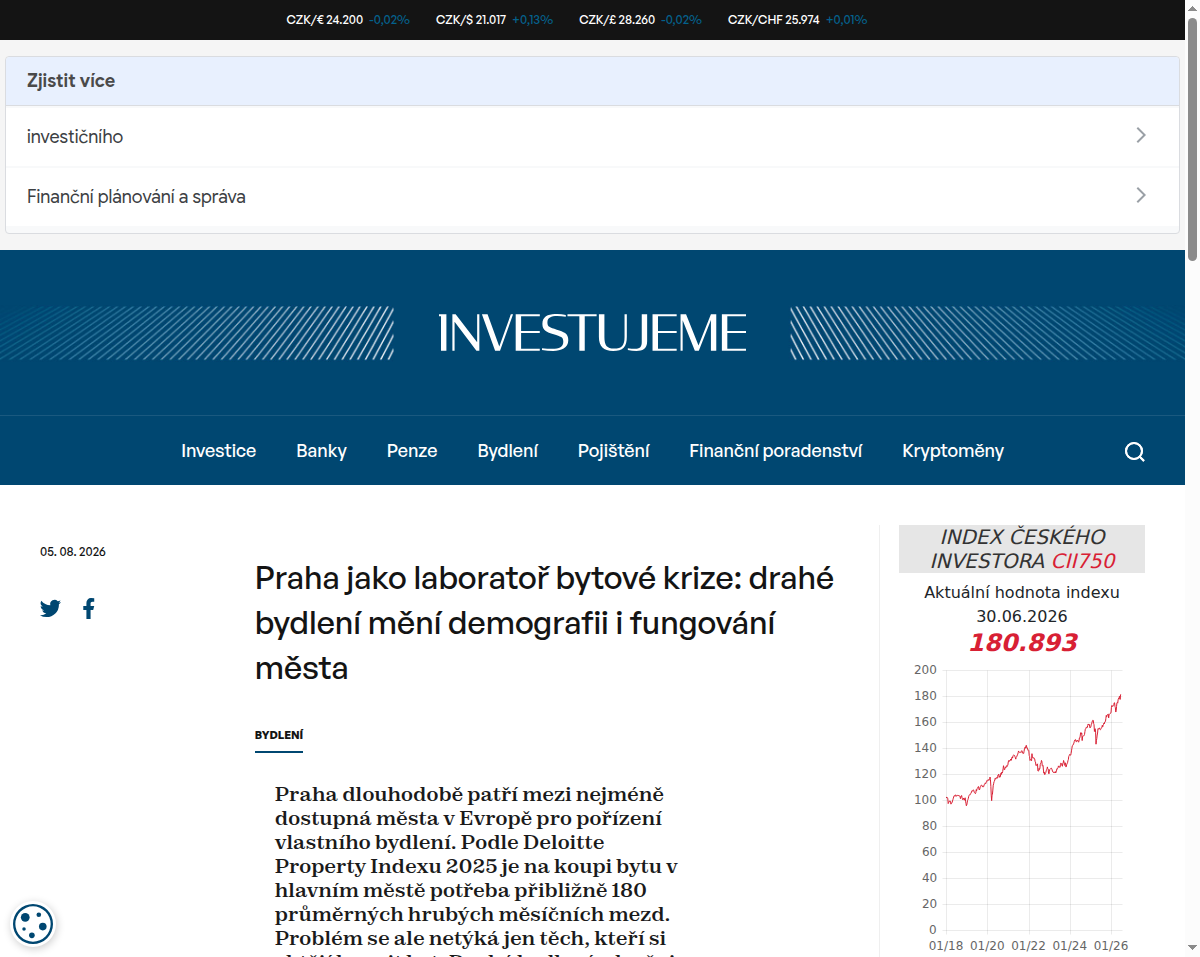Expand the 'investičního' suggestion chevron
The height and width of the screenshot is (957, 1200).
[x=1141, y=136]
